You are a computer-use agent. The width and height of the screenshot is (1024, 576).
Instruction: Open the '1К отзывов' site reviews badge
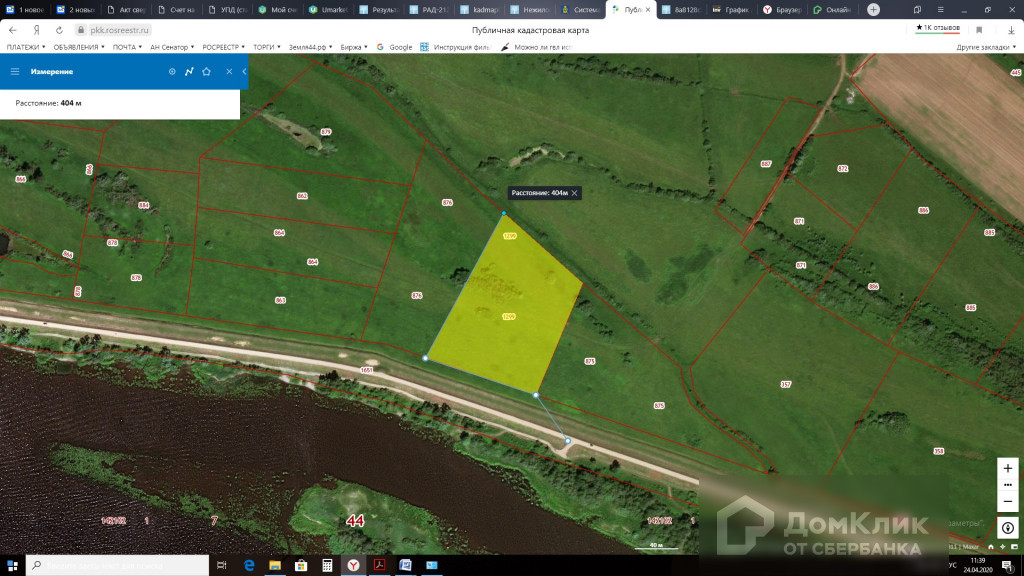pyautogui.click(x=938, y=28)
